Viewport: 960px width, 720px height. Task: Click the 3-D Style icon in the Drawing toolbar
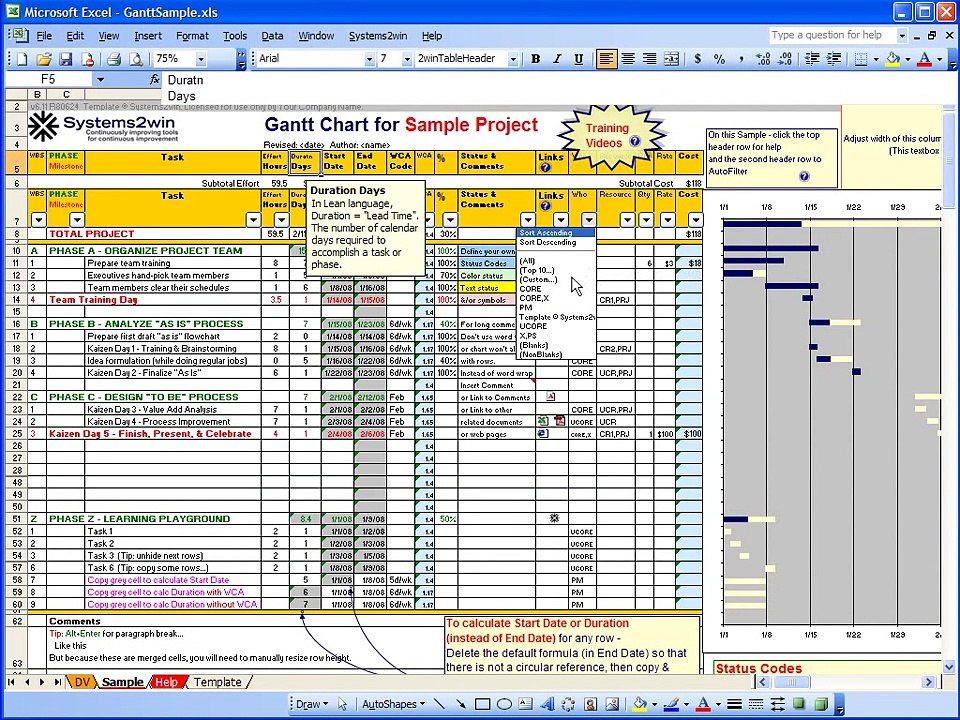point(821,704)
